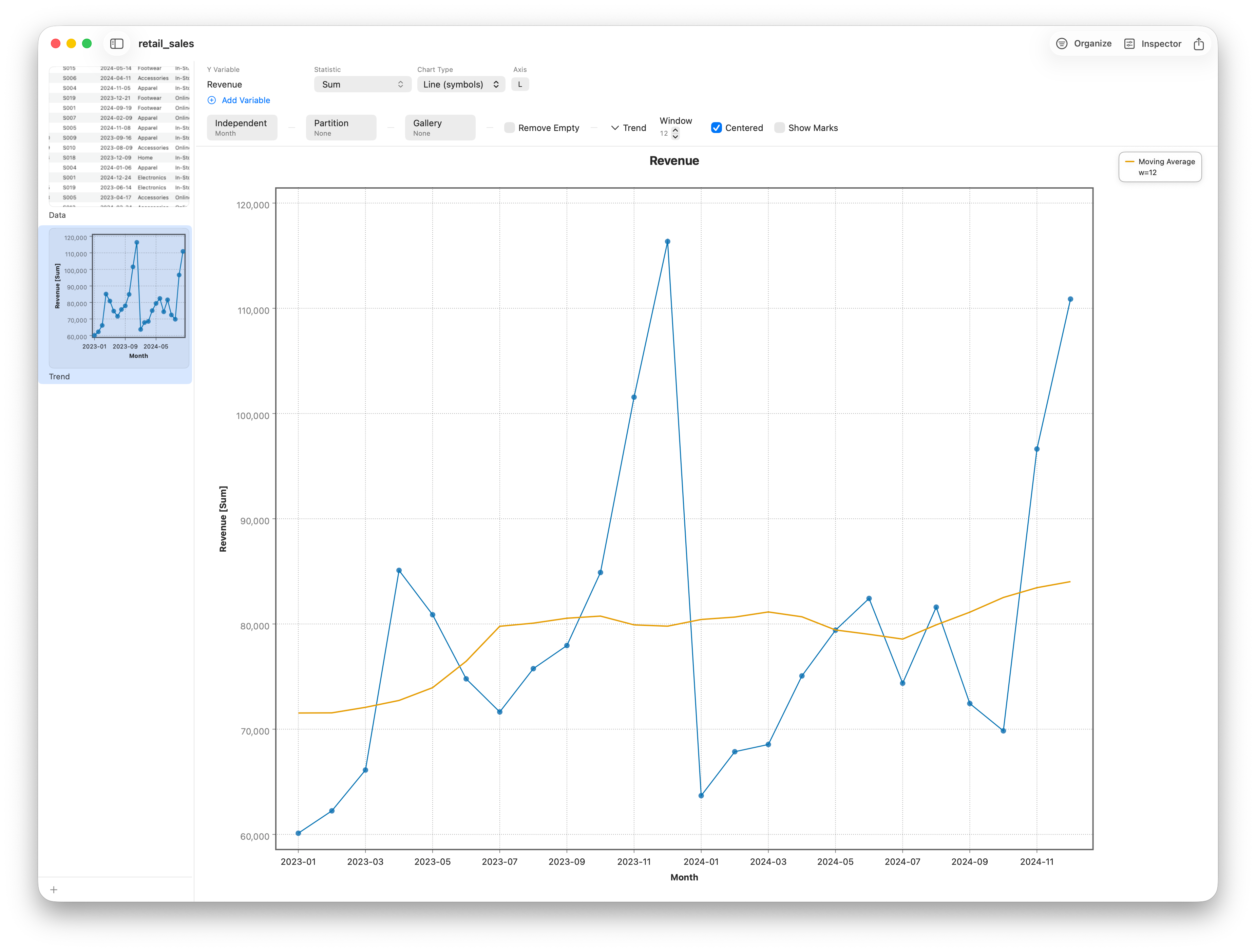Click the Inspector label
The image size is (1256, 952).
[1161, 44]
